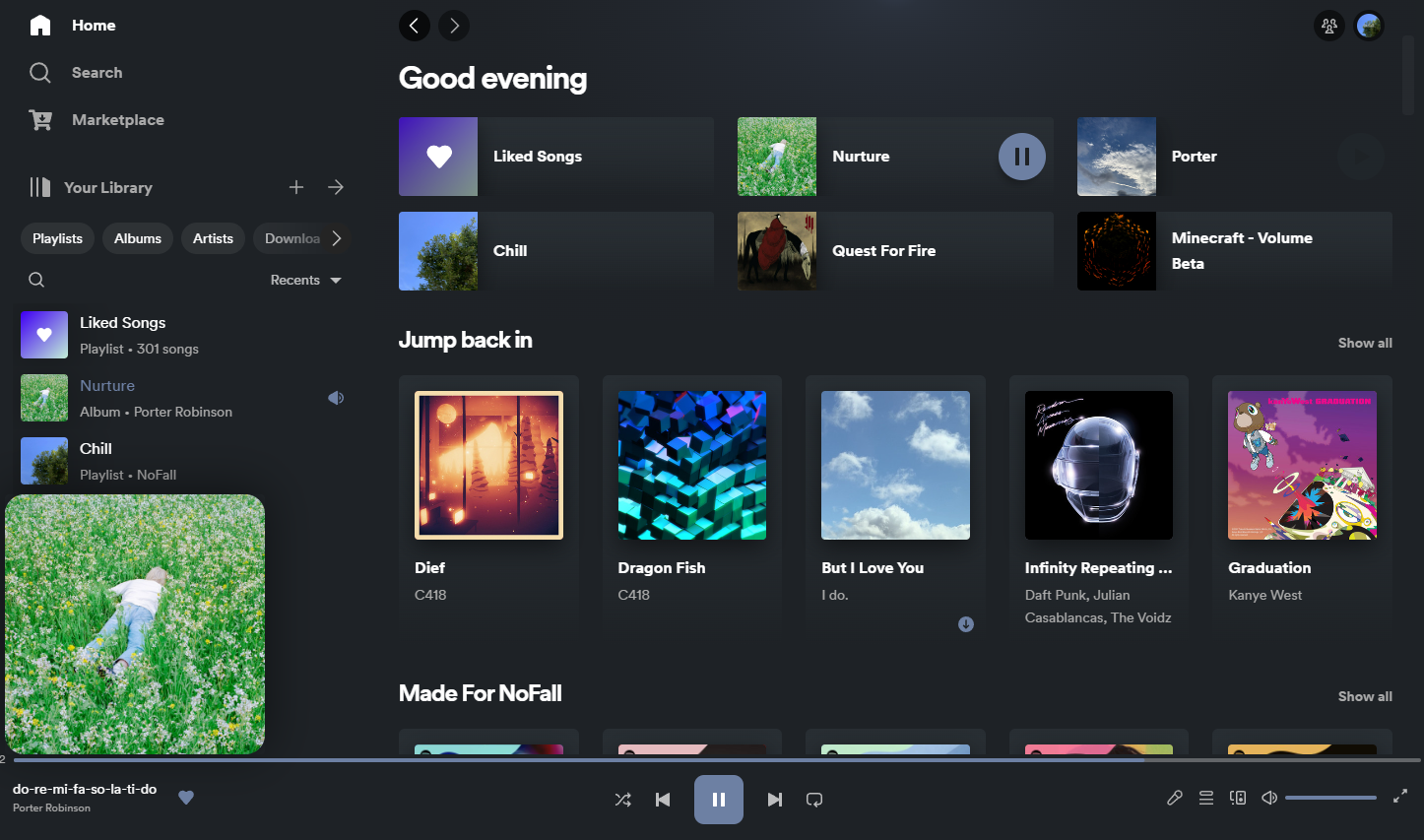Select the Albums filter chip

point(137,237)
